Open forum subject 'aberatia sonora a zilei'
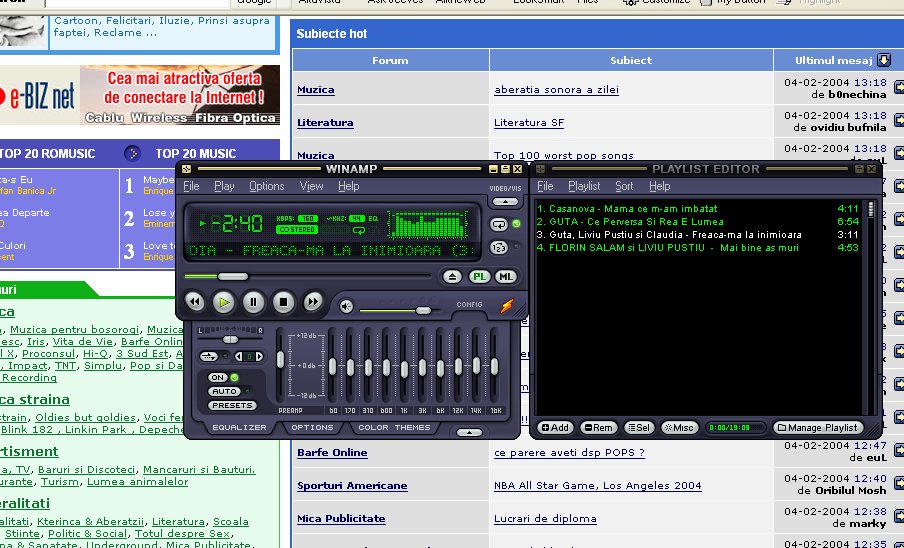Viewport: 904px width, 548px height. point(556,90)
